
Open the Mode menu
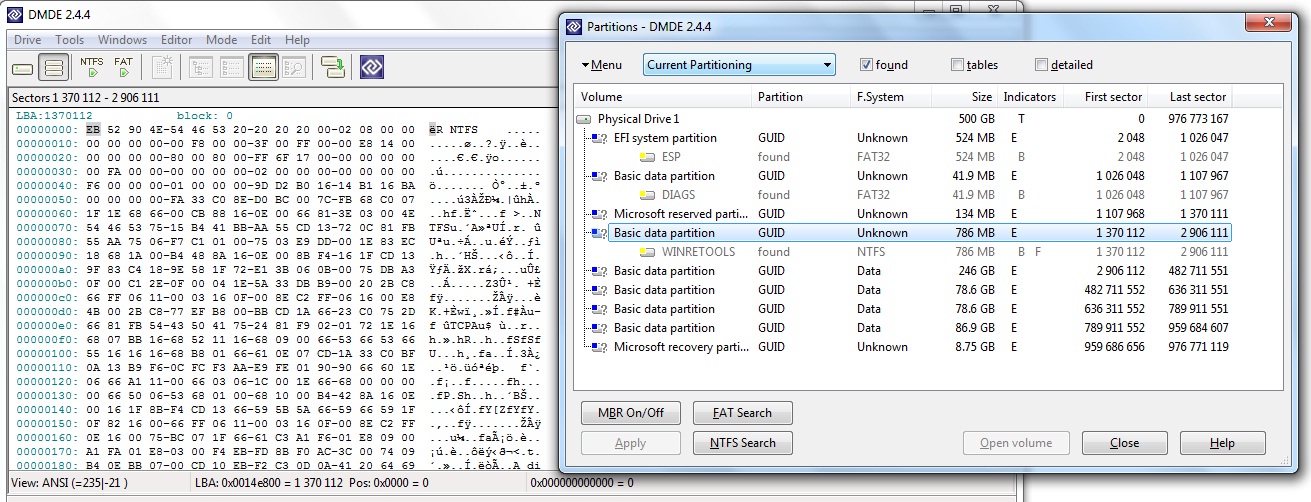(x=221, y=40)
